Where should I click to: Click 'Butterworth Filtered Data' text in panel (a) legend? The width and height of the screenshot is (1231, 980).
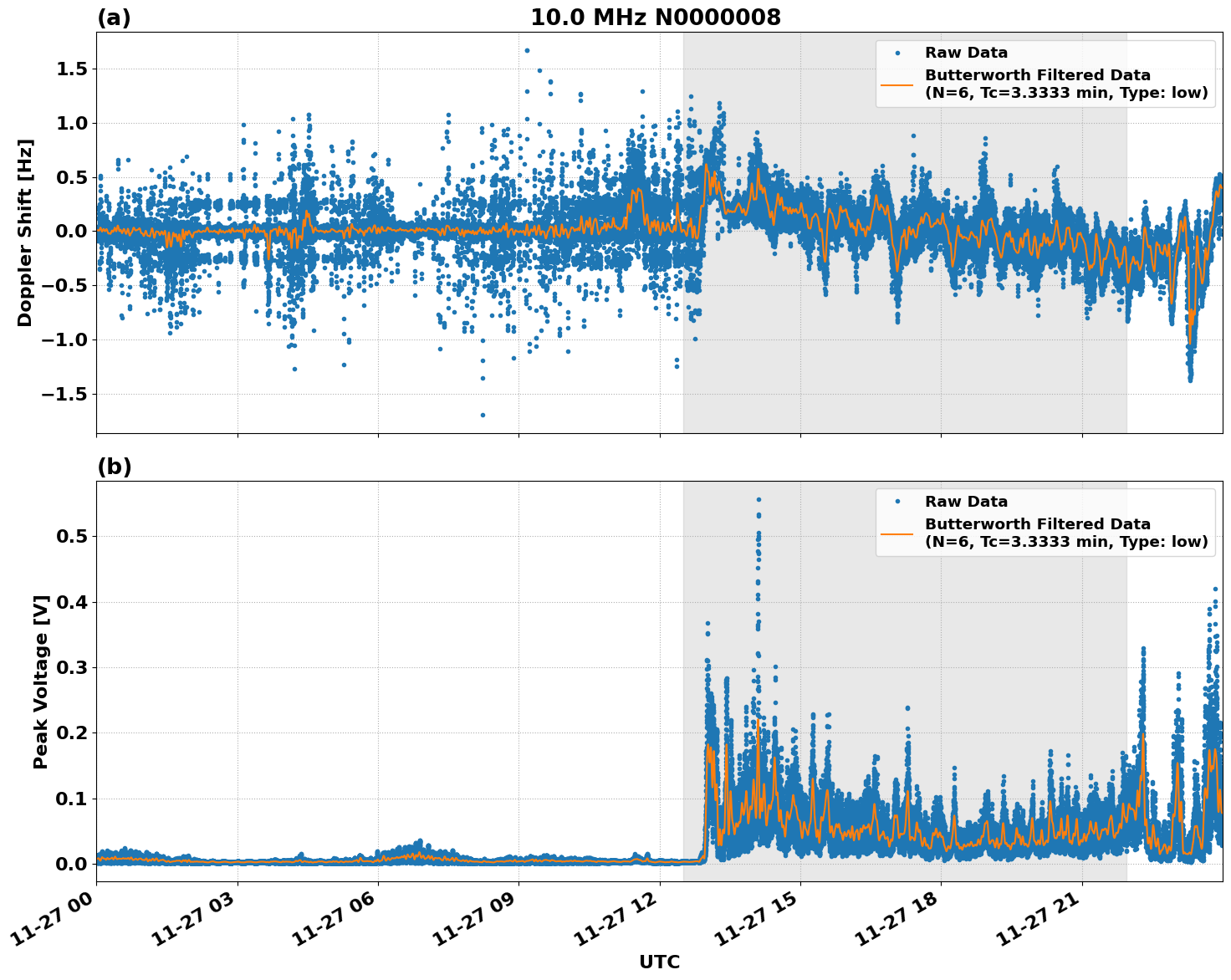coord(1038,75)
